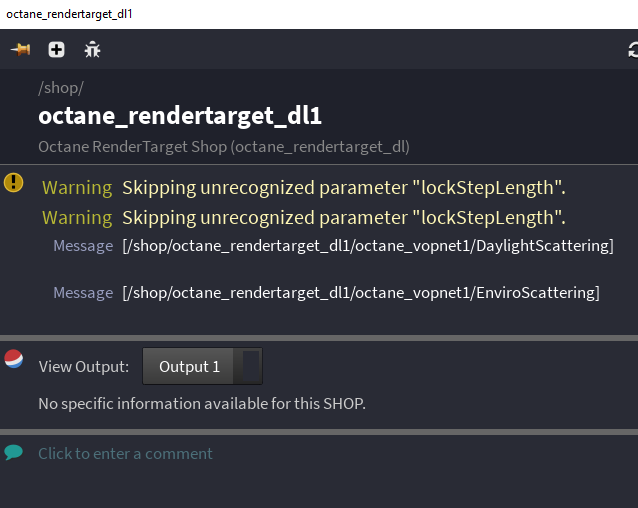Click the window title octane_rendertarget_dl1
Viewport: 638px width, 508px height.
(69, 14)
